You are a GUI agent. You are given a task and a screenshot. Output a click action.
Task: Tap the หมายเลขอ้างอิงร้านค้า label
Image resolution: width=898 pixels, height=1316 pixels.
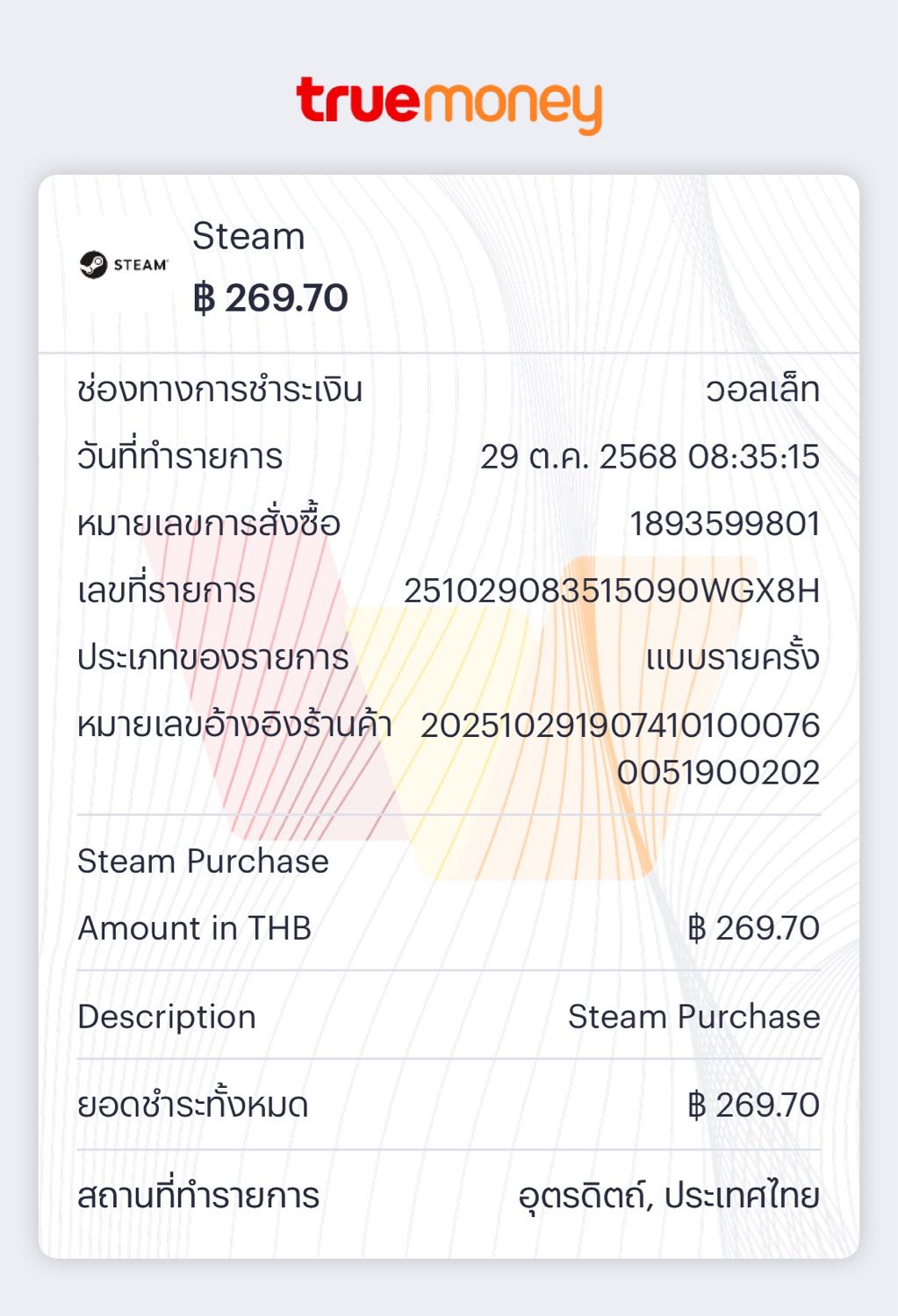(233, 726)
